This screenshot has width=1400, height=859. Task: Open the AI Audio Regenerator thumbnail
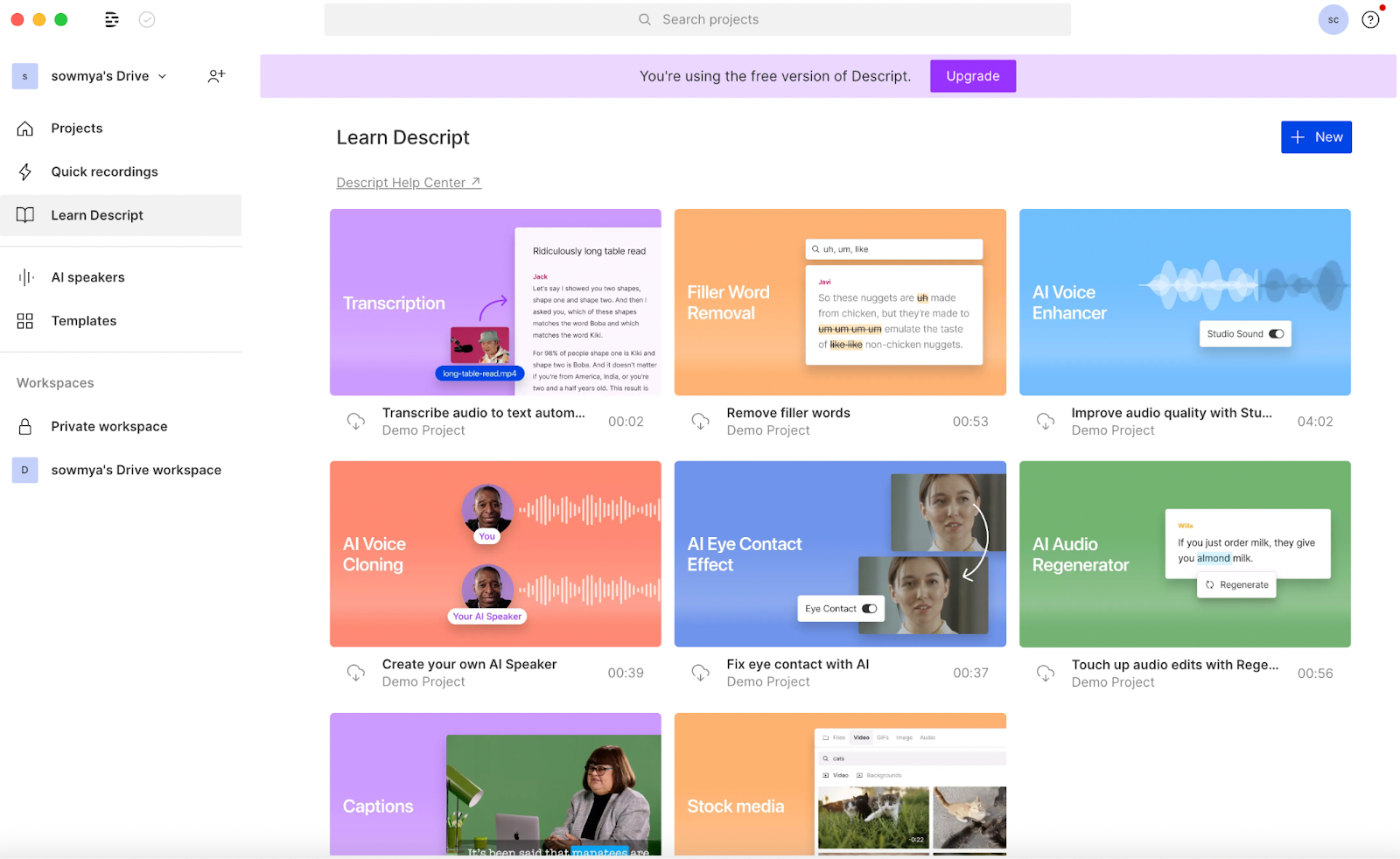pos(1185,554)
